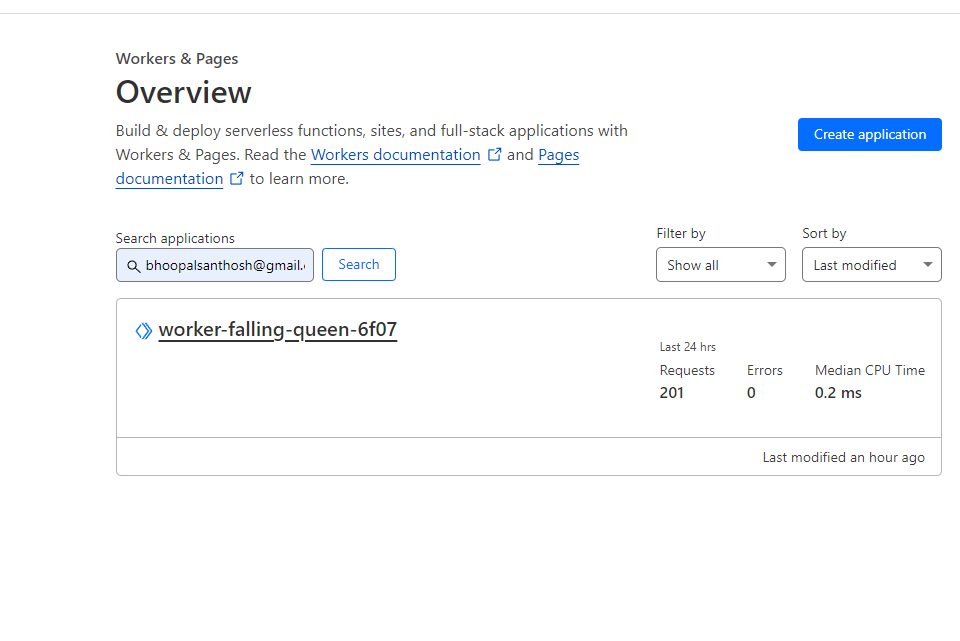Click the Requests column label
Screen dimensions: 960x641
687,370
